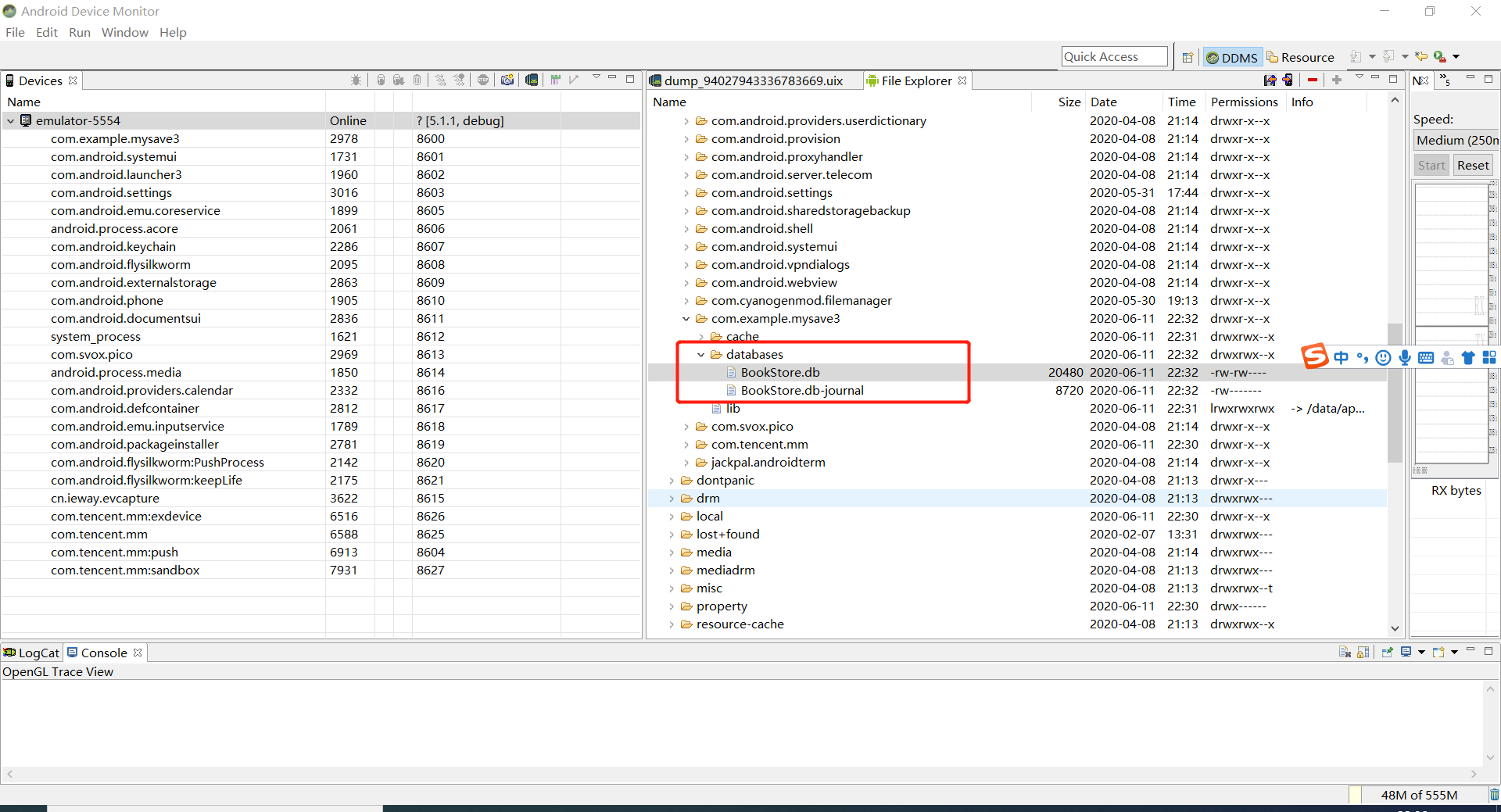Click the Cause GC trash icon
Screen dimensions: 1501x812
[x=417, y=80]
